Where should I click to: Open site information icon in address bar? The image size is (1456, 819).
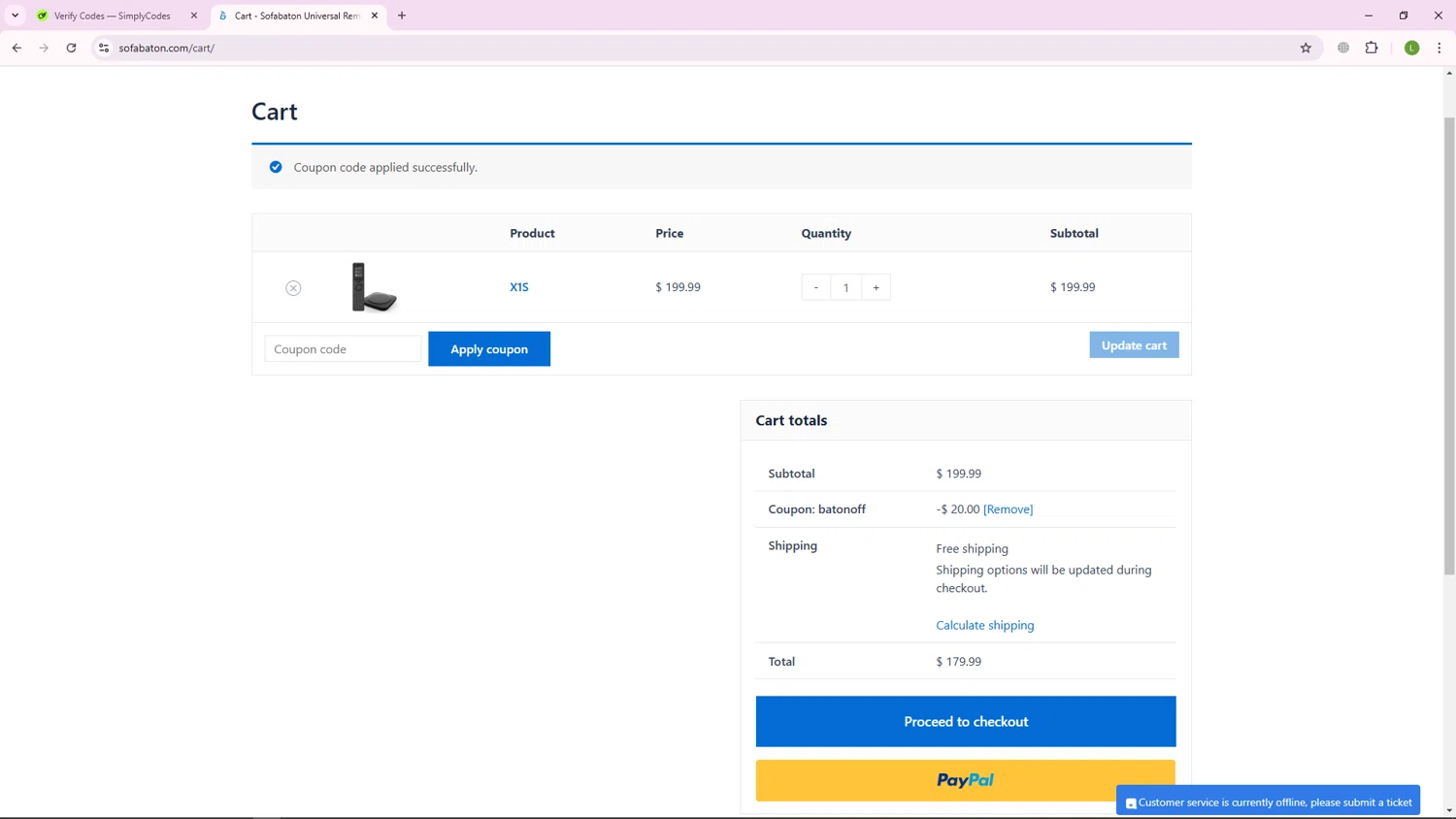coord(104,48)
